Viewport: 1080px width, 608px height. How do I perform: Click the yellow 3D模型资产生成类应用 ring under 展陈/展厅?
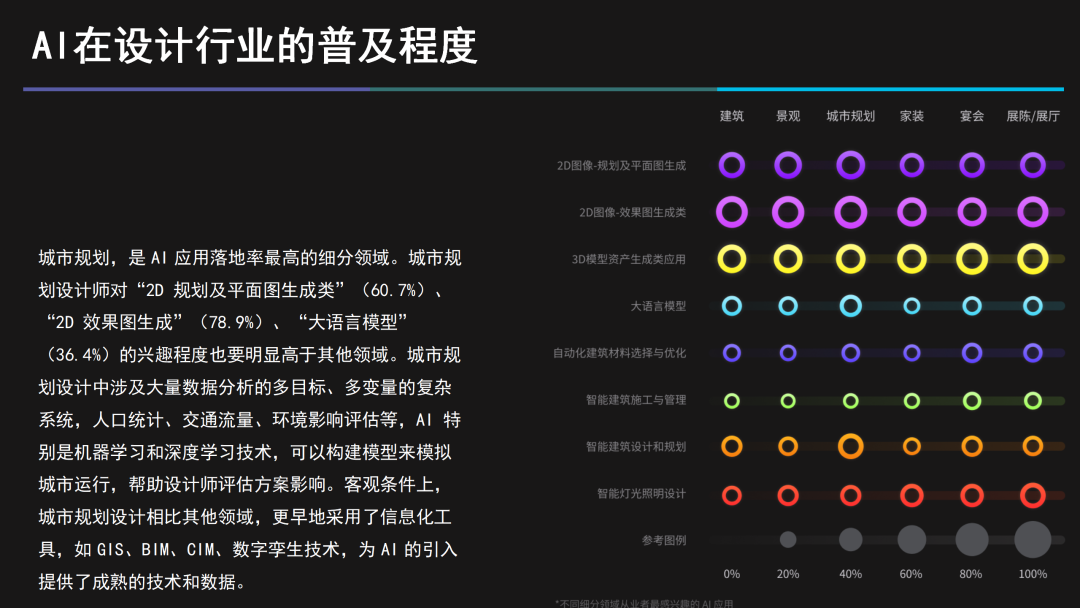[1032, 259]
